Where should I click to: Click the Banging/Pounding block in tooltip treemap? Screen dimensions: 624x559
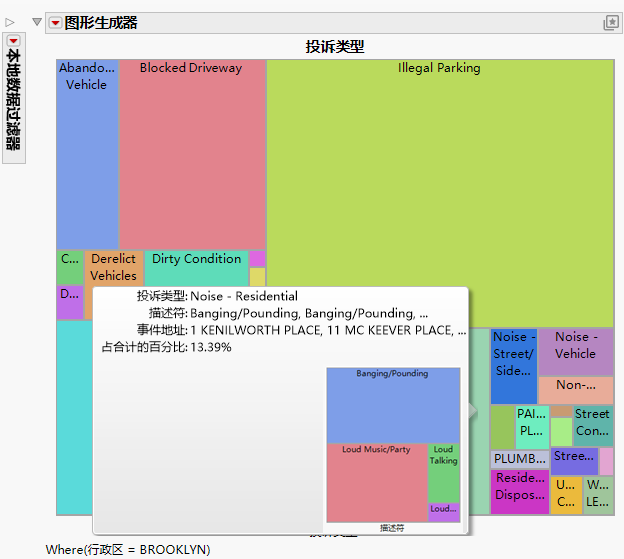(x=393, y=405)
